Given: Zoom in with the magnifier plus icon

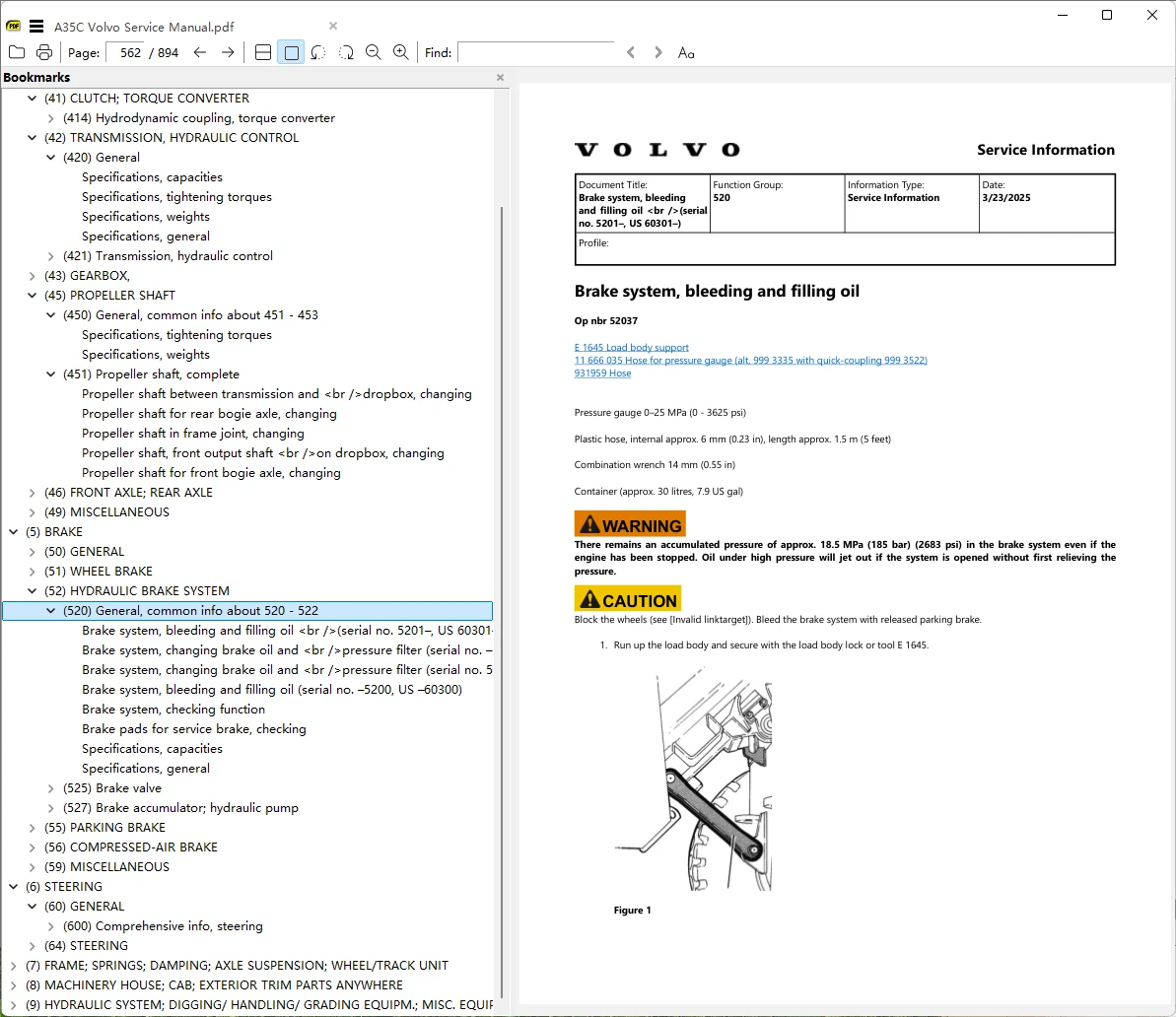Looking at the screenshot, I should coord(401,52).
